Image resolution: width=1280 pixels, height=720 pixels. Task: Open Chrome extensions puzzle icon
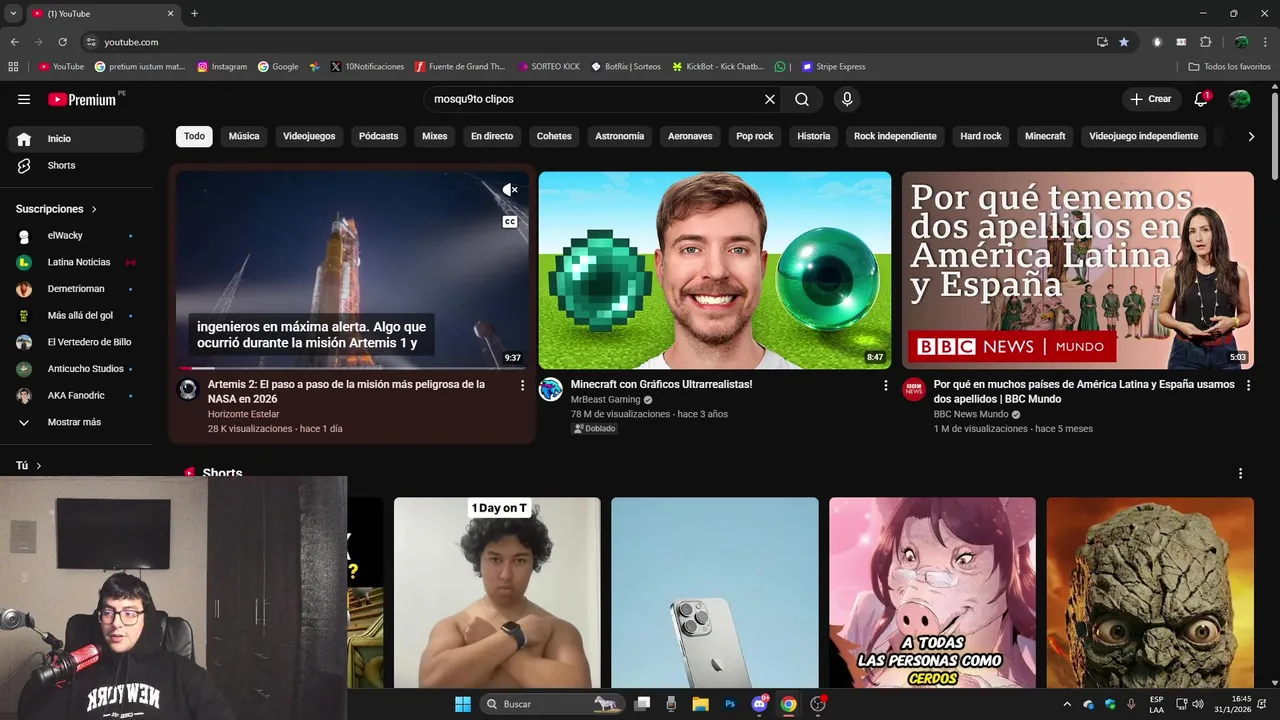tap(1205, 42)
